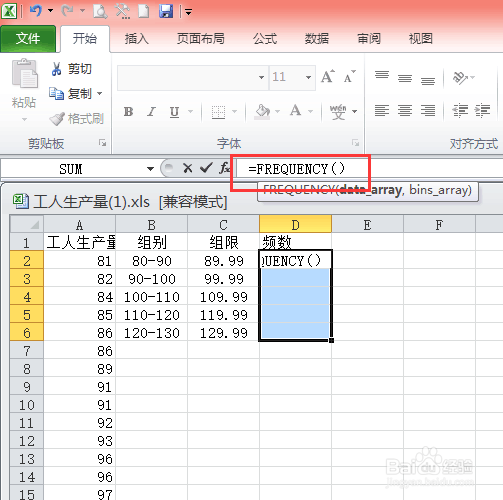
Task: Toggle Underline formatting
Action: click(x=174, y=111)
